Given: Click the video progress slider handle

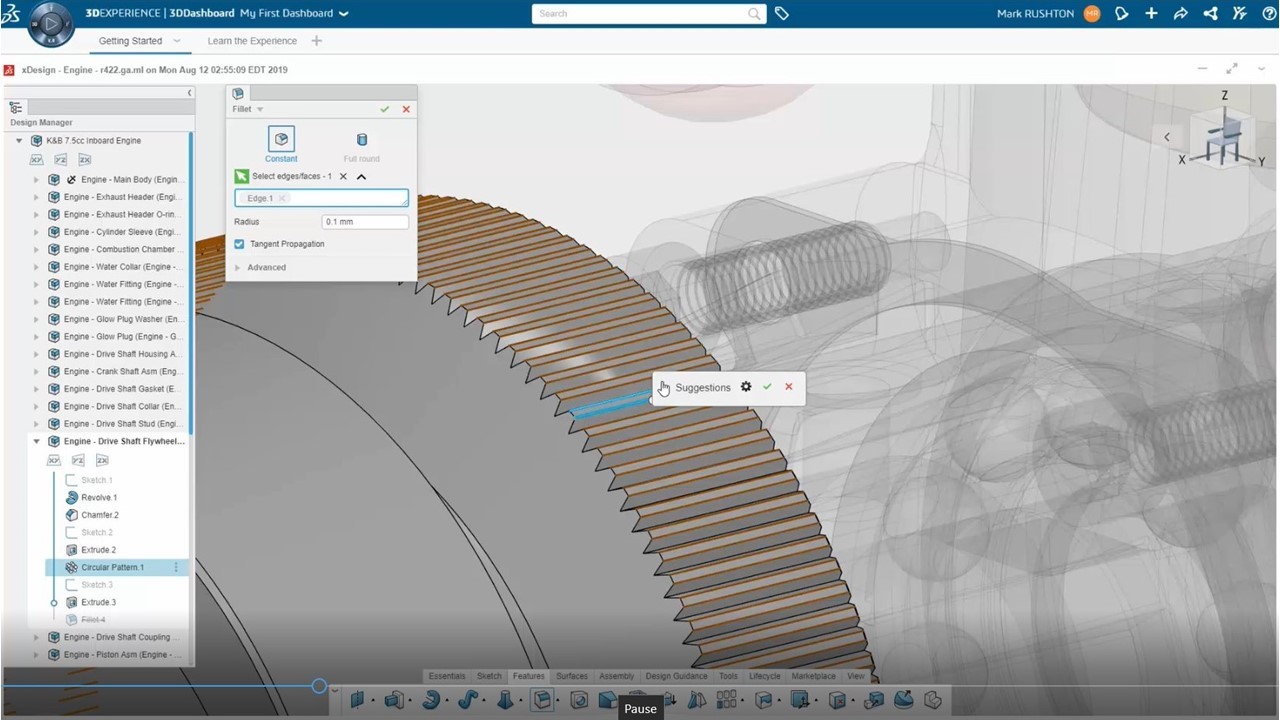Looking at the screenshot, I should [x=319, y=686].
